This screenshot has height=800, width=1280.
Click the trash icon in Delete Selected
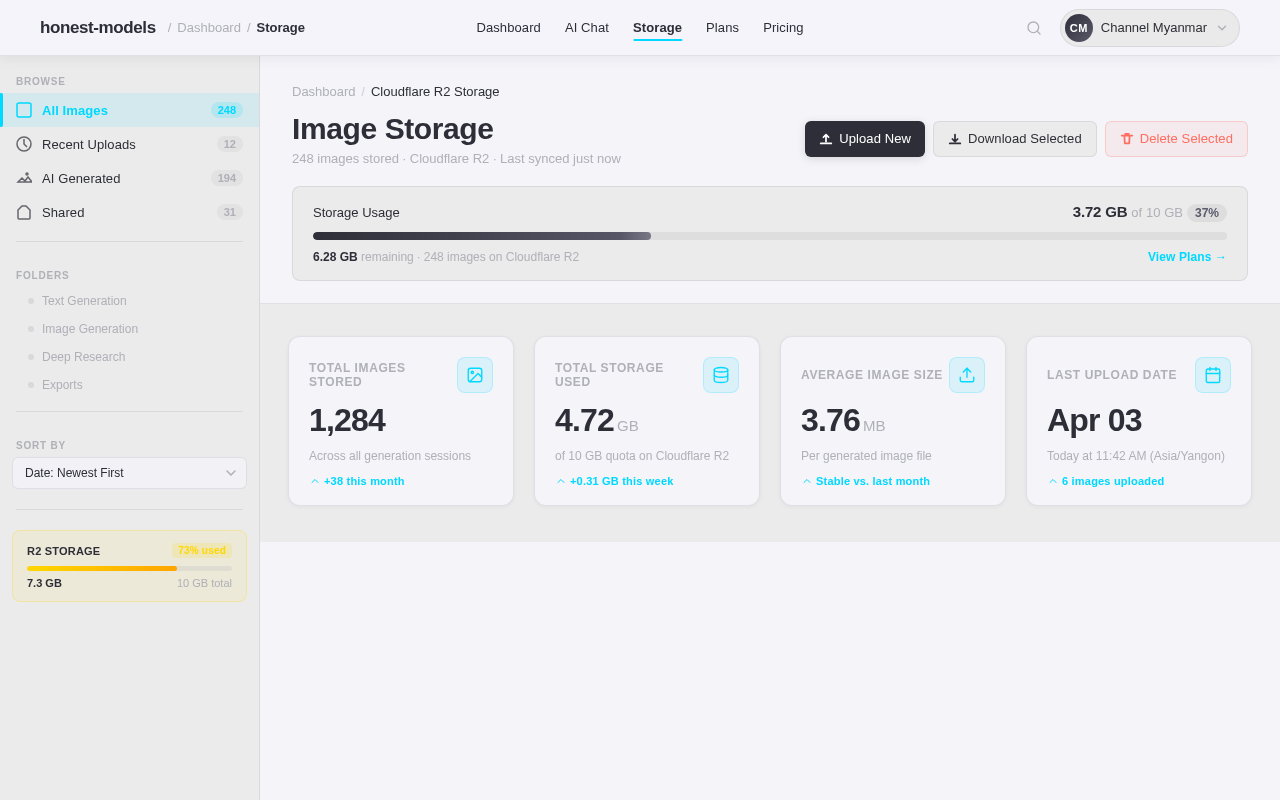1127,139
